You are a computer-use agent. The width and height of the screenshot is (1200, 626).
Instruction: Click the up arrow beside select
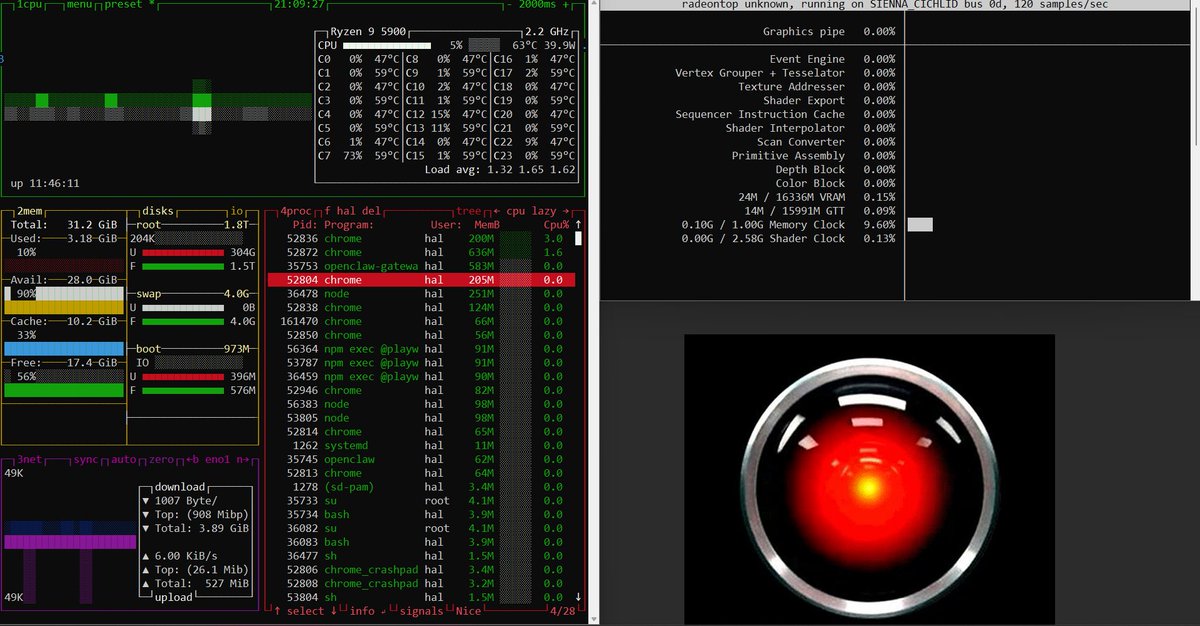click(x=276, y=611)
